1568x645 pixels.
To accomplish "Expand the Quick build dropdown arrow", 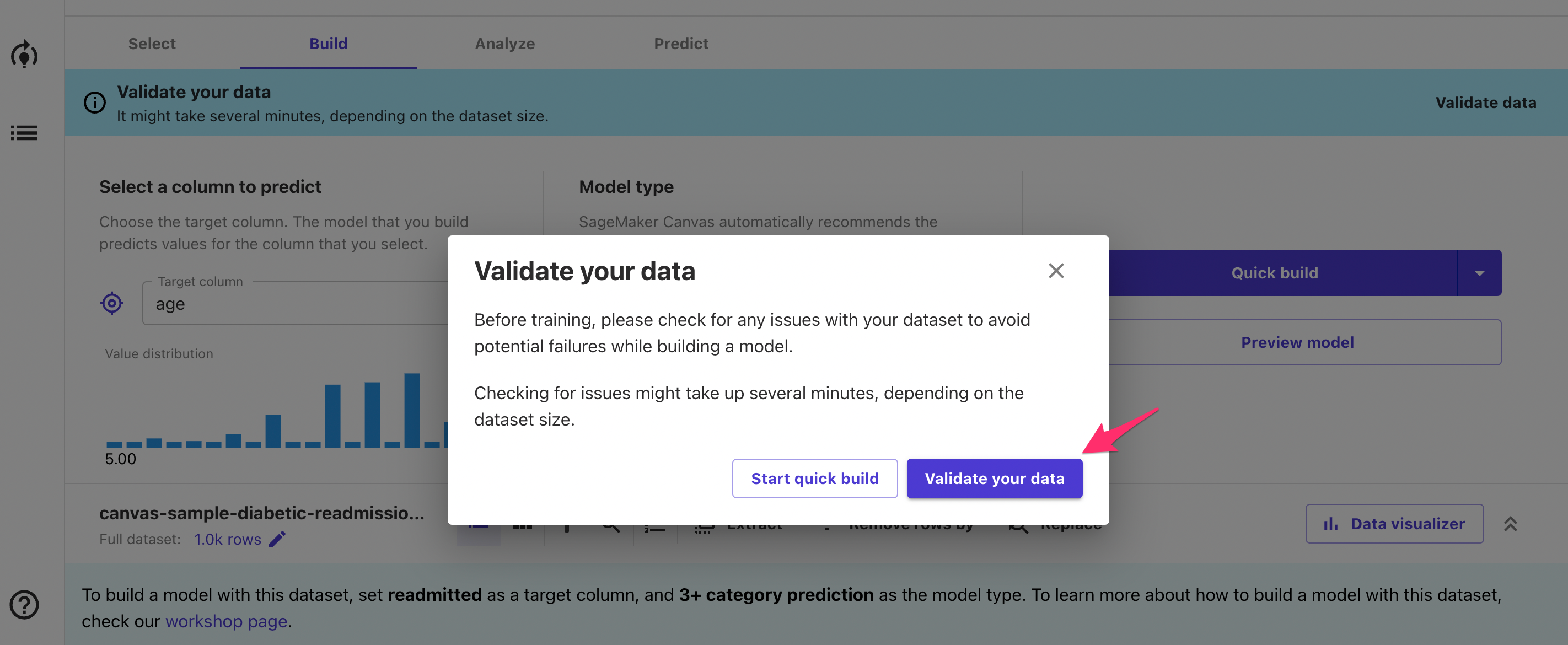I will 1480,273.
